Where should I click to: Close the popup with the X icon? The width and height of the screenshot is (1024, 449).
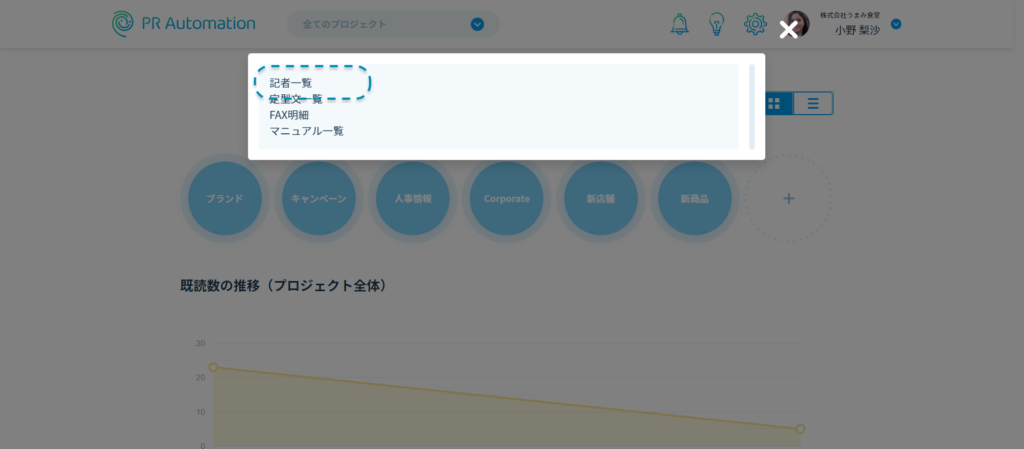click(788, 30)
